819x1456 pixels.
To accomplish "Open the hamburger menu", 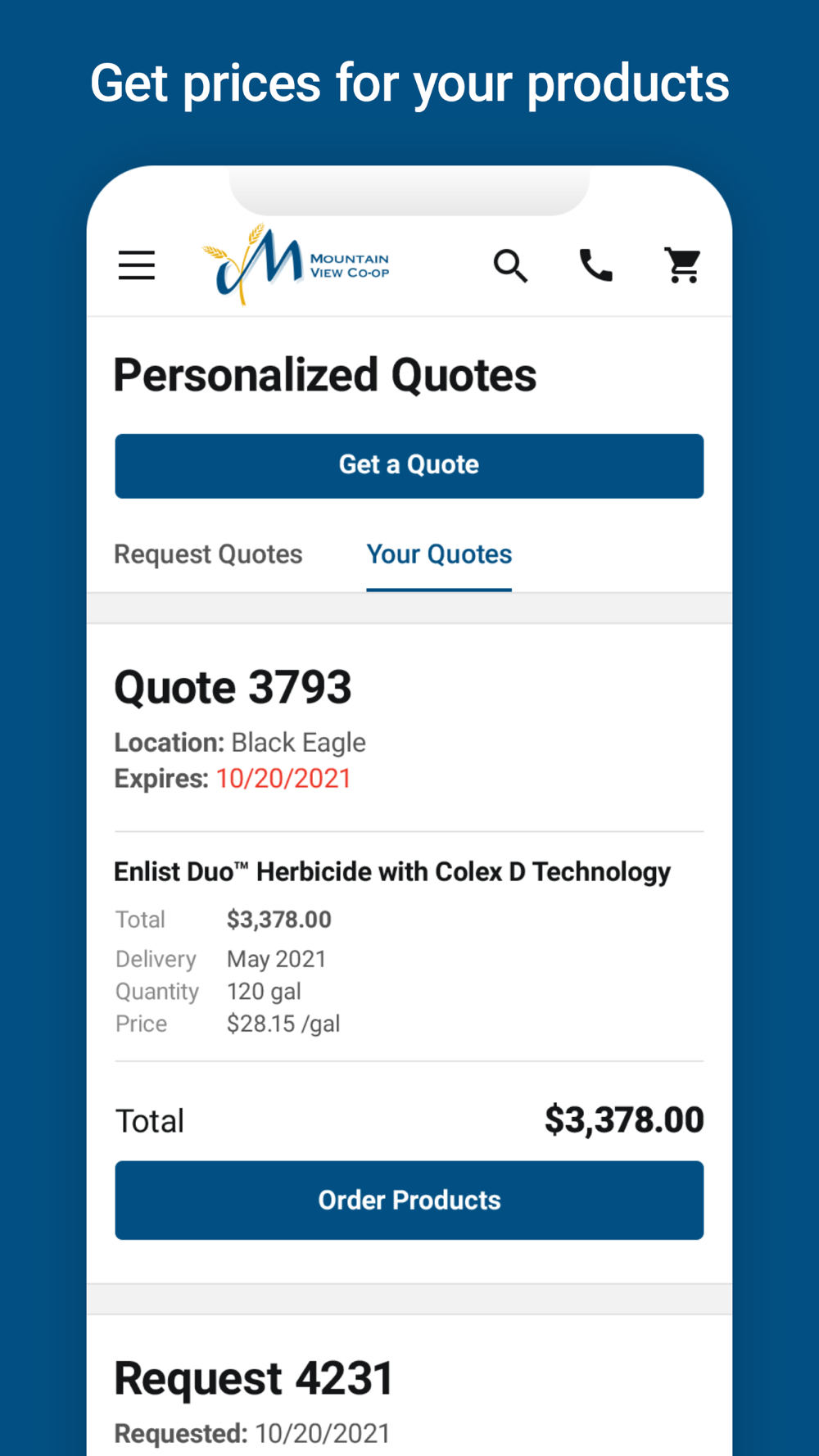I will coord(137,265).
